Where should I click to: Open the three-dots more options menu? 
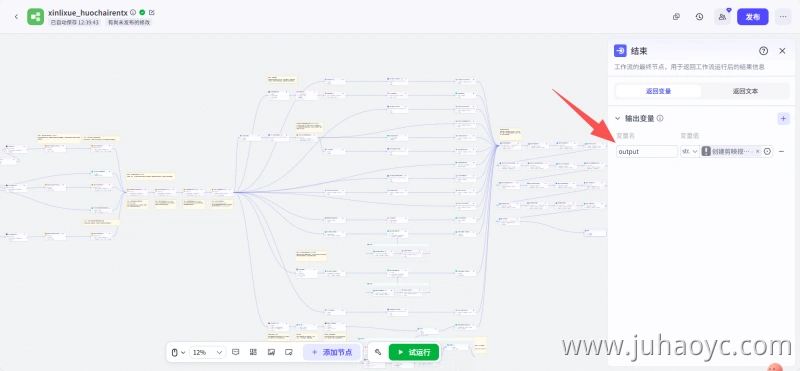coord(783,16)
